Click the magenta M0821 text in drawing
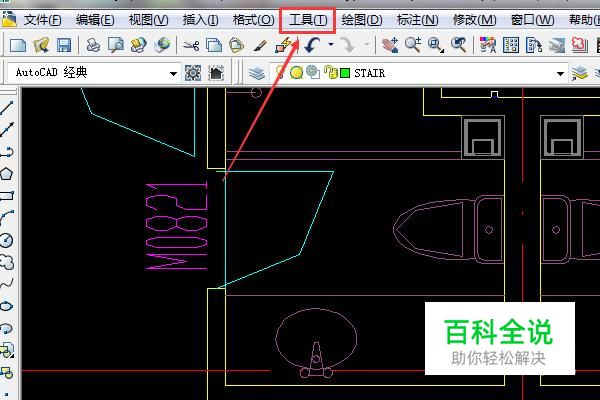600x400 pixels. coord(177,226)
